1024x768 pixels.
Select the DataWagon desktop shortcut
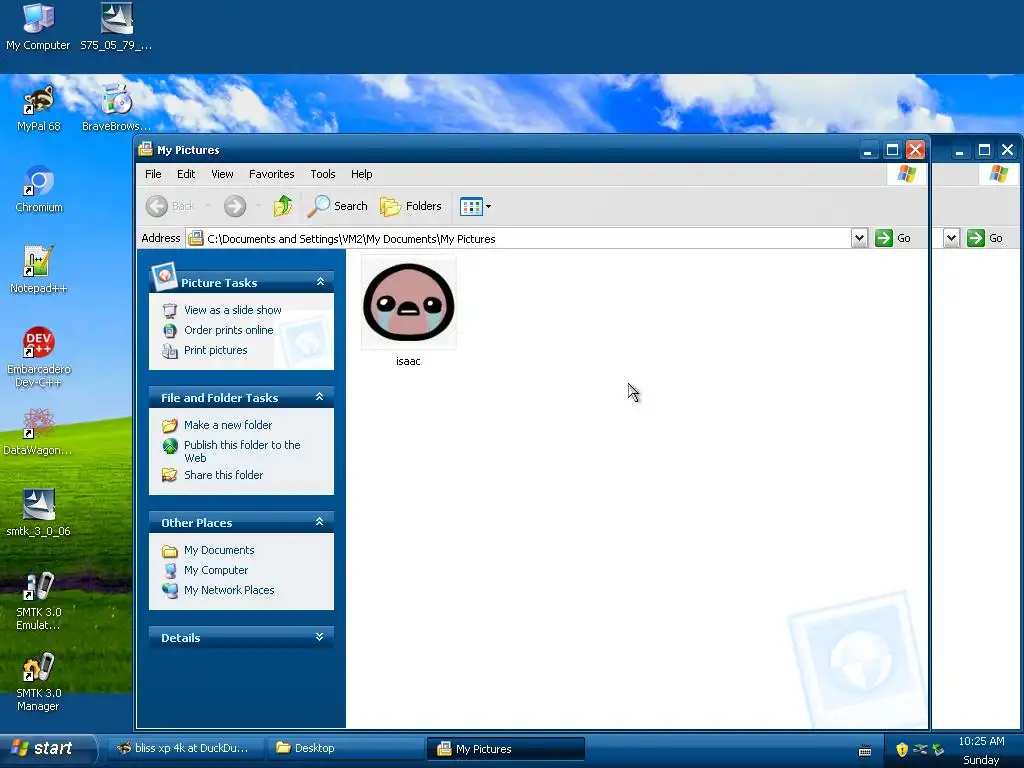pyautogui.click(x=38, y=432)
